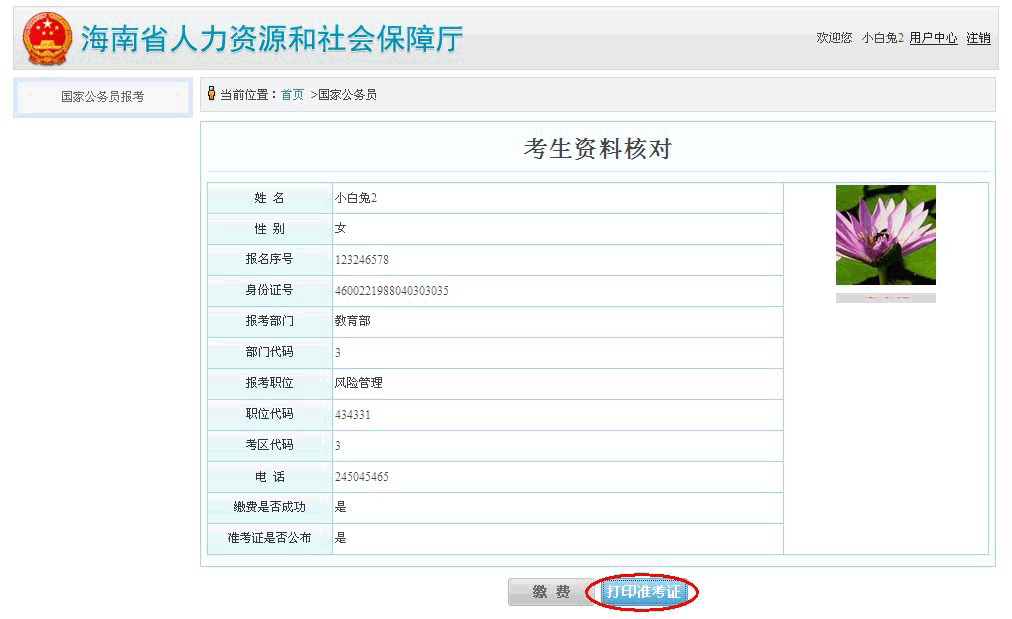Click 欢迎您 greeting text
Viewport: 1012px width, 619px height.
pyautogui.click(x=834, y=38)
